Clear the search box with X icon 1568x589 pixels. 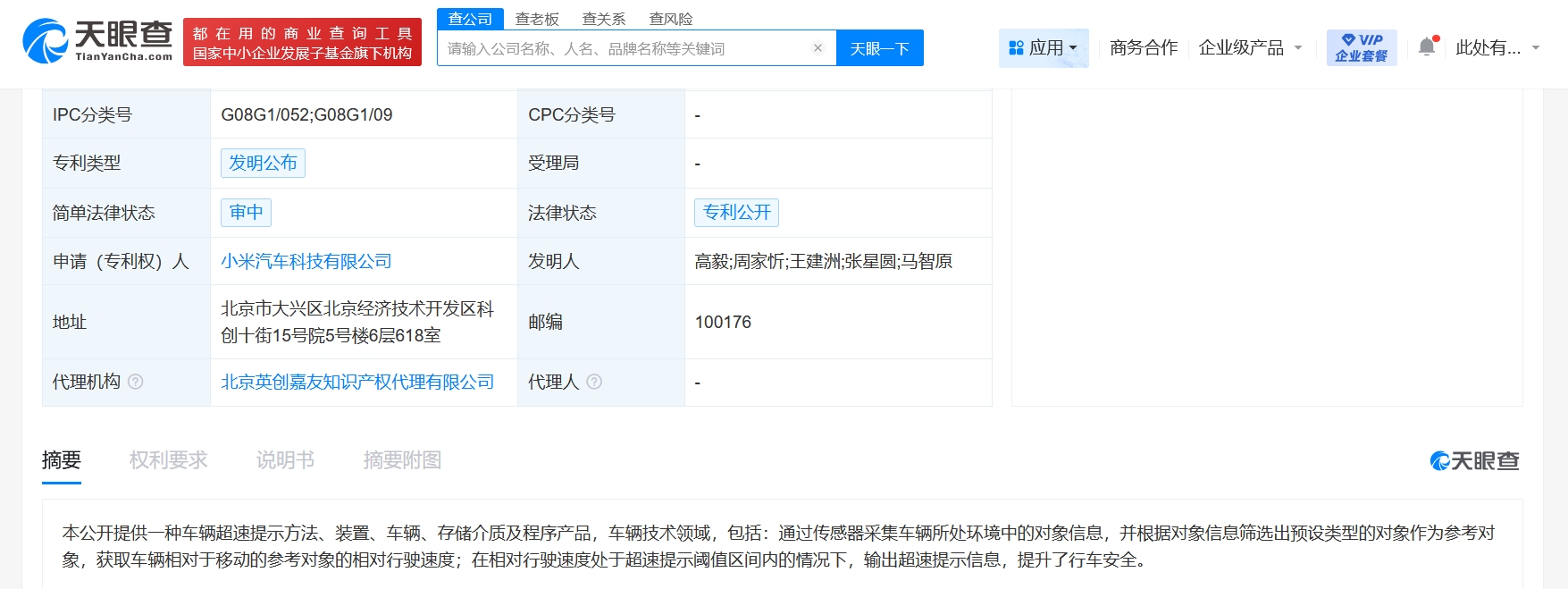(x=817, y=48)
